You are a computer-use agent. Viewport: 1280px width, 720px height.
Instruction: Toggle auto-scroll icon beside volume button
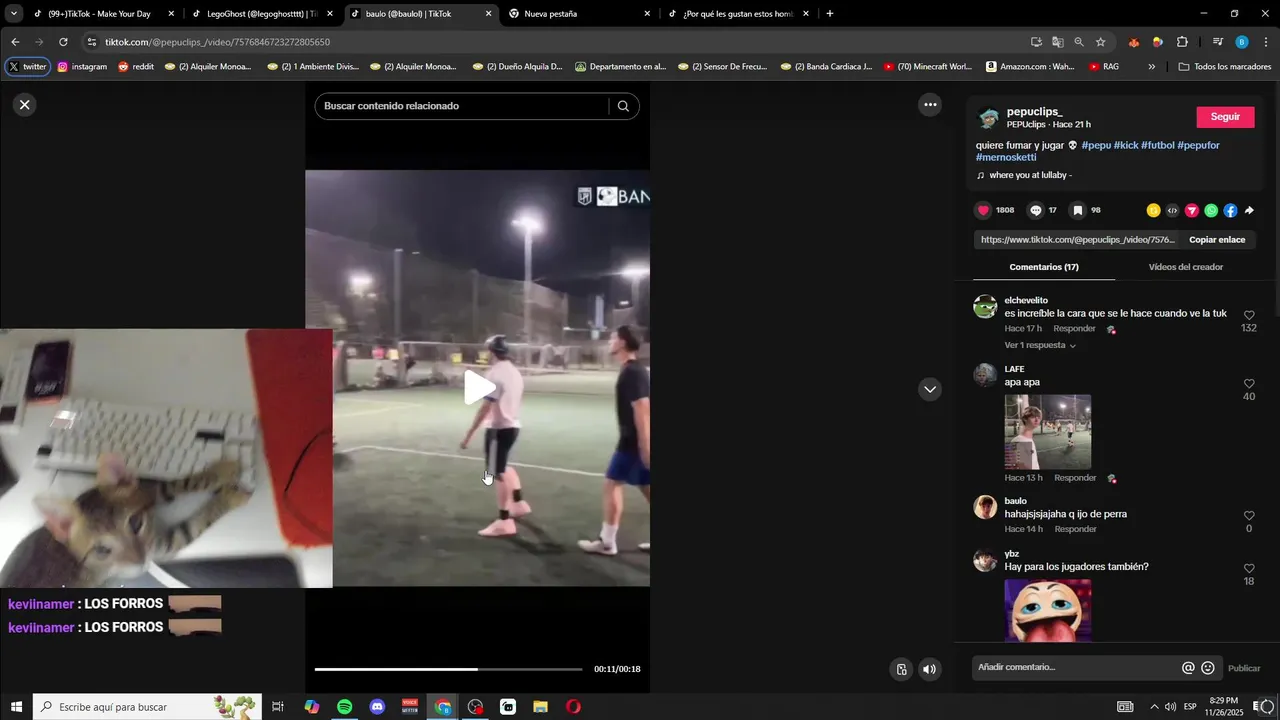coord(901,670)
